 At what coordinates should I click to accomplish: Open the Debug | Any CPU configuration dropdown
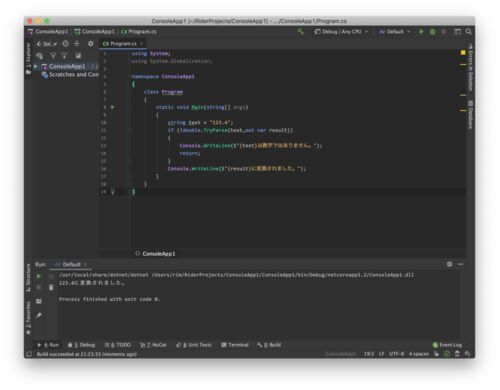coord(341,32)
